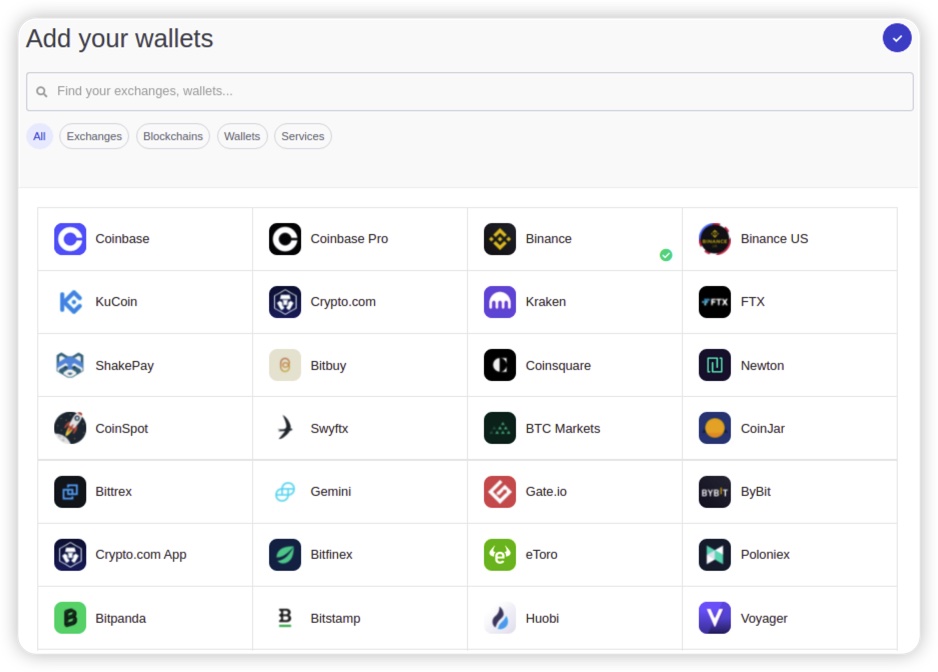Click the CoinSpot rocket icon

tap(70, 428)
